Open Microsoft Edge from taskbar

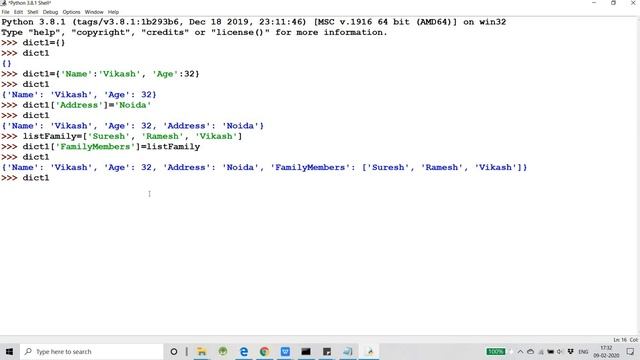coord(244,351)
